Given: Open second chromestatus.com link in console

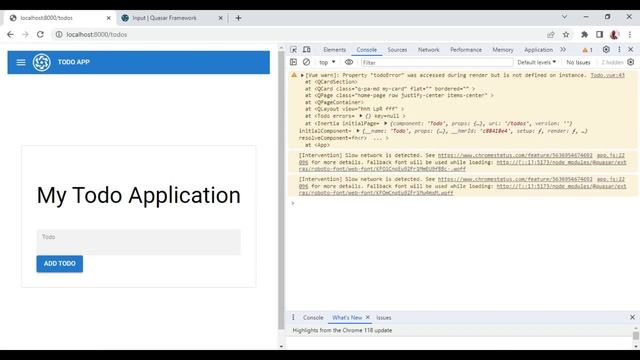Looking at the screenshot, I should point(515,179).
